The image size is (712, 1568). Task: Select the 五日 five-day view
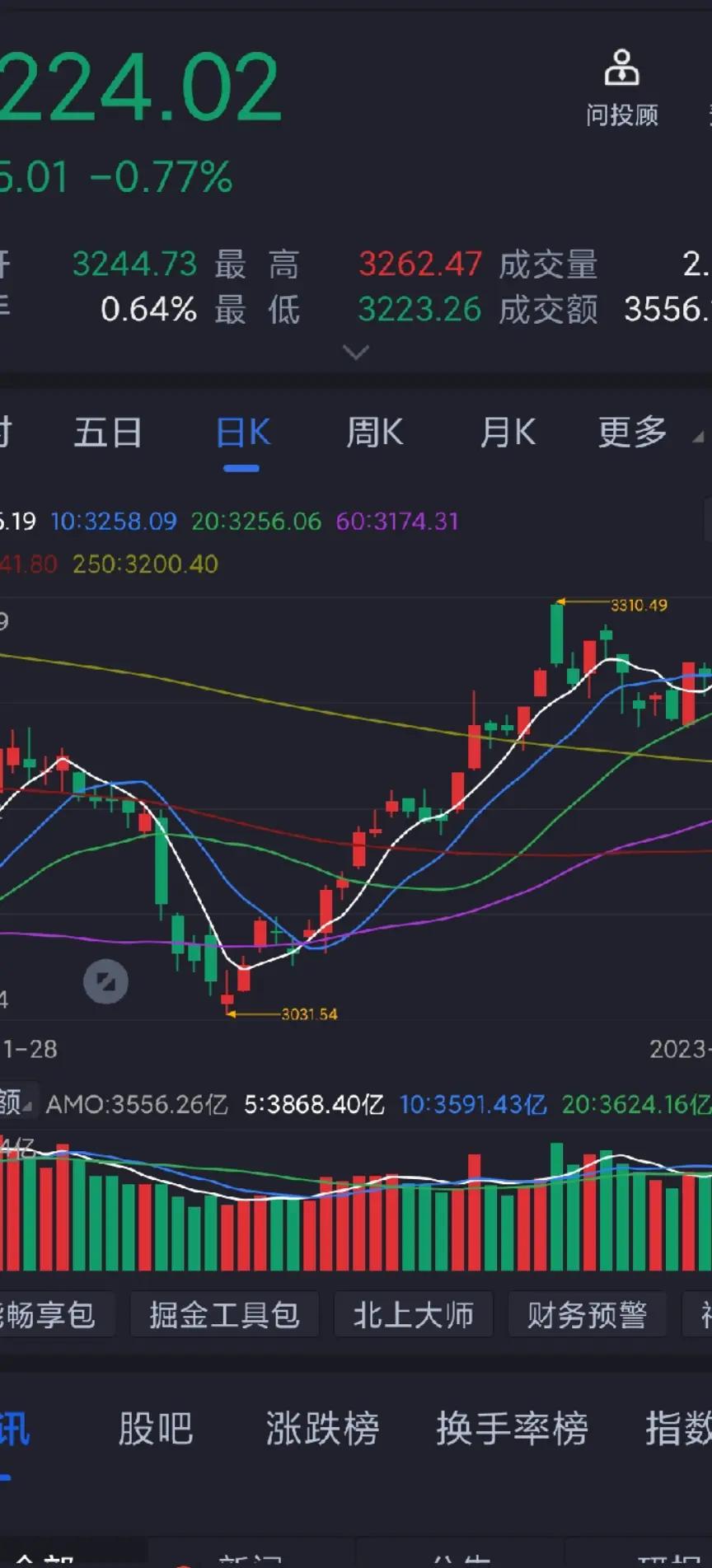108,432
